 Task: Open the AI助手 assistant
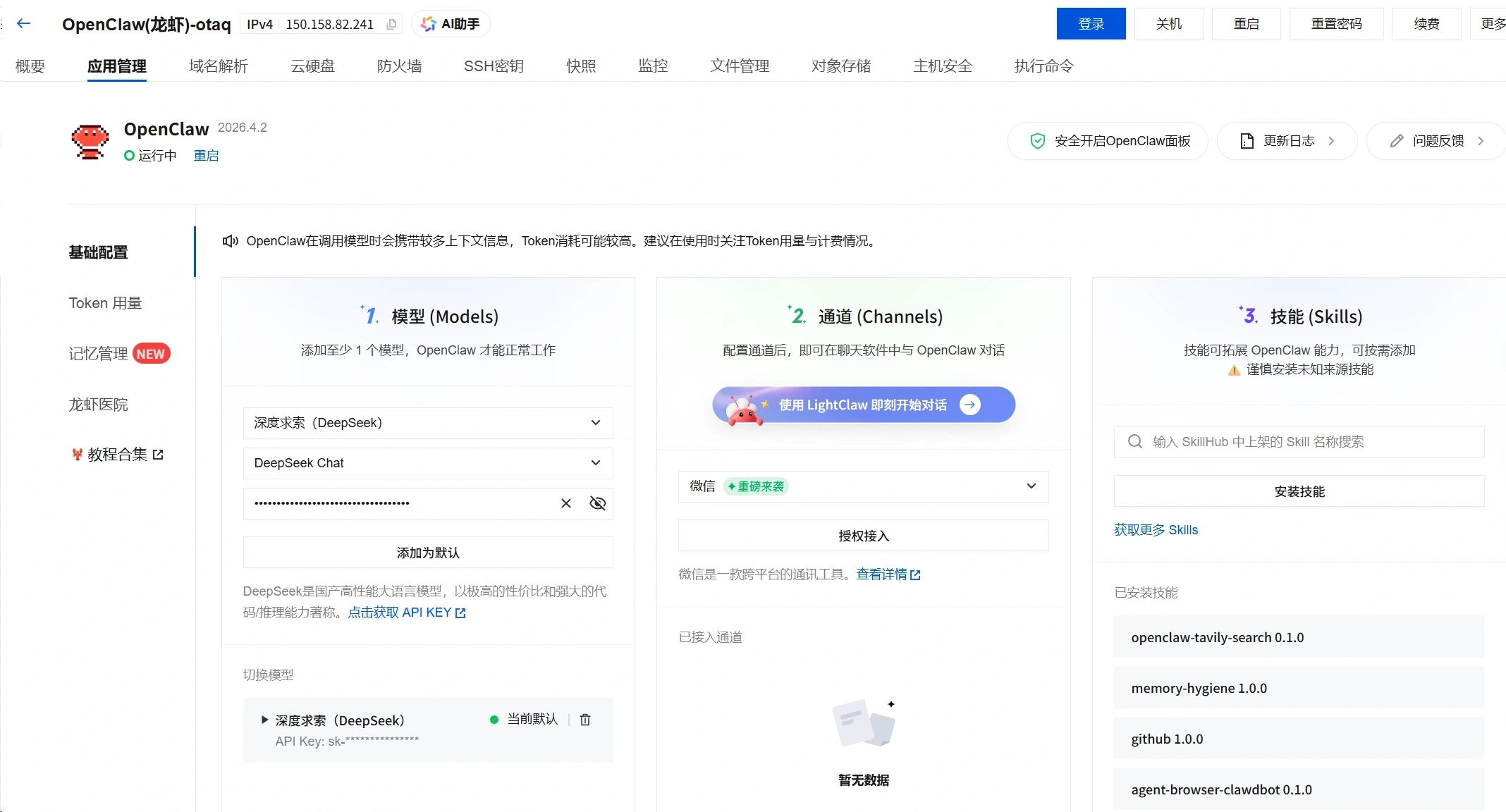[x=451, y=24]
